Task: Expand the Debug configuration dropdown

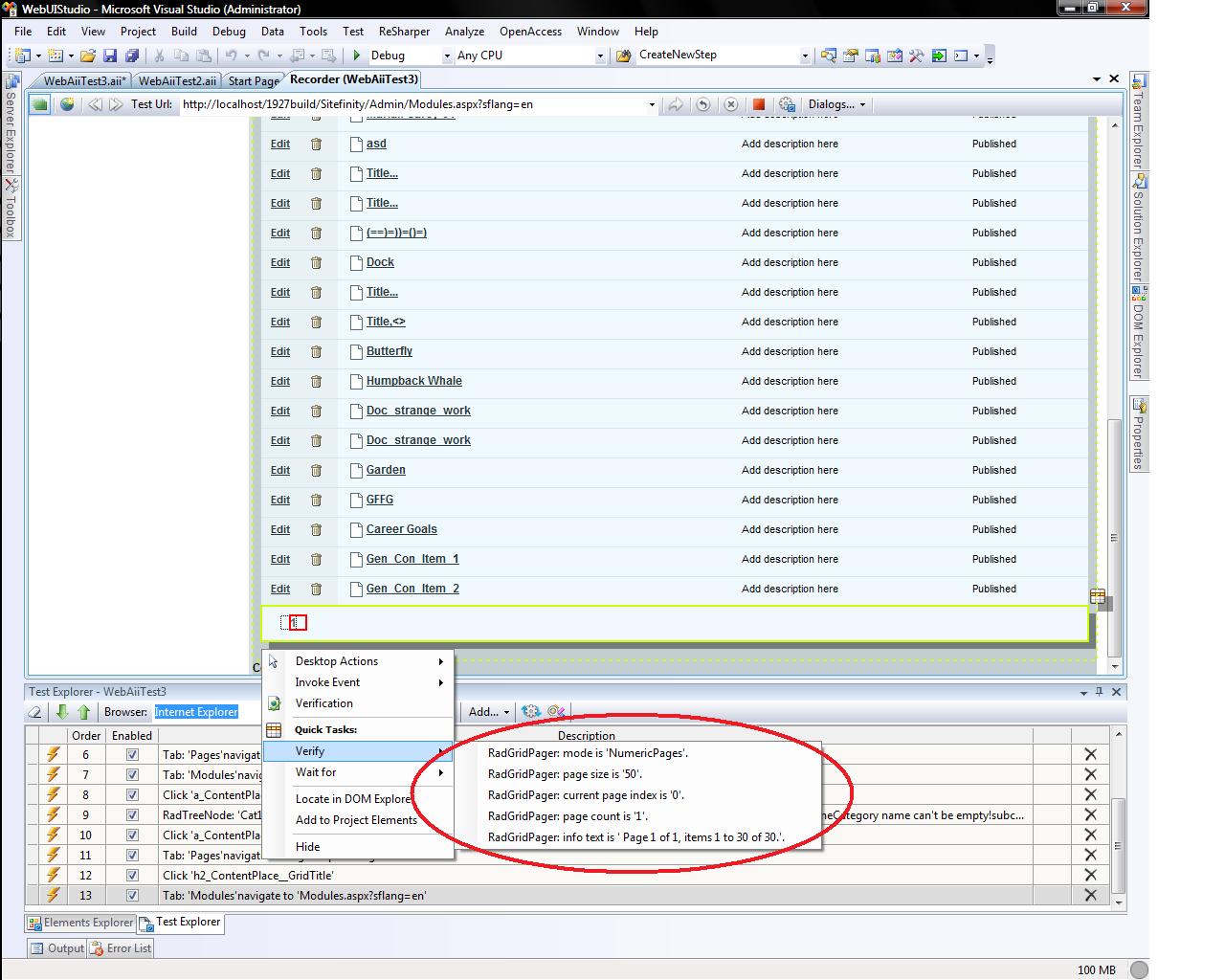Action: tap(446, 56)
